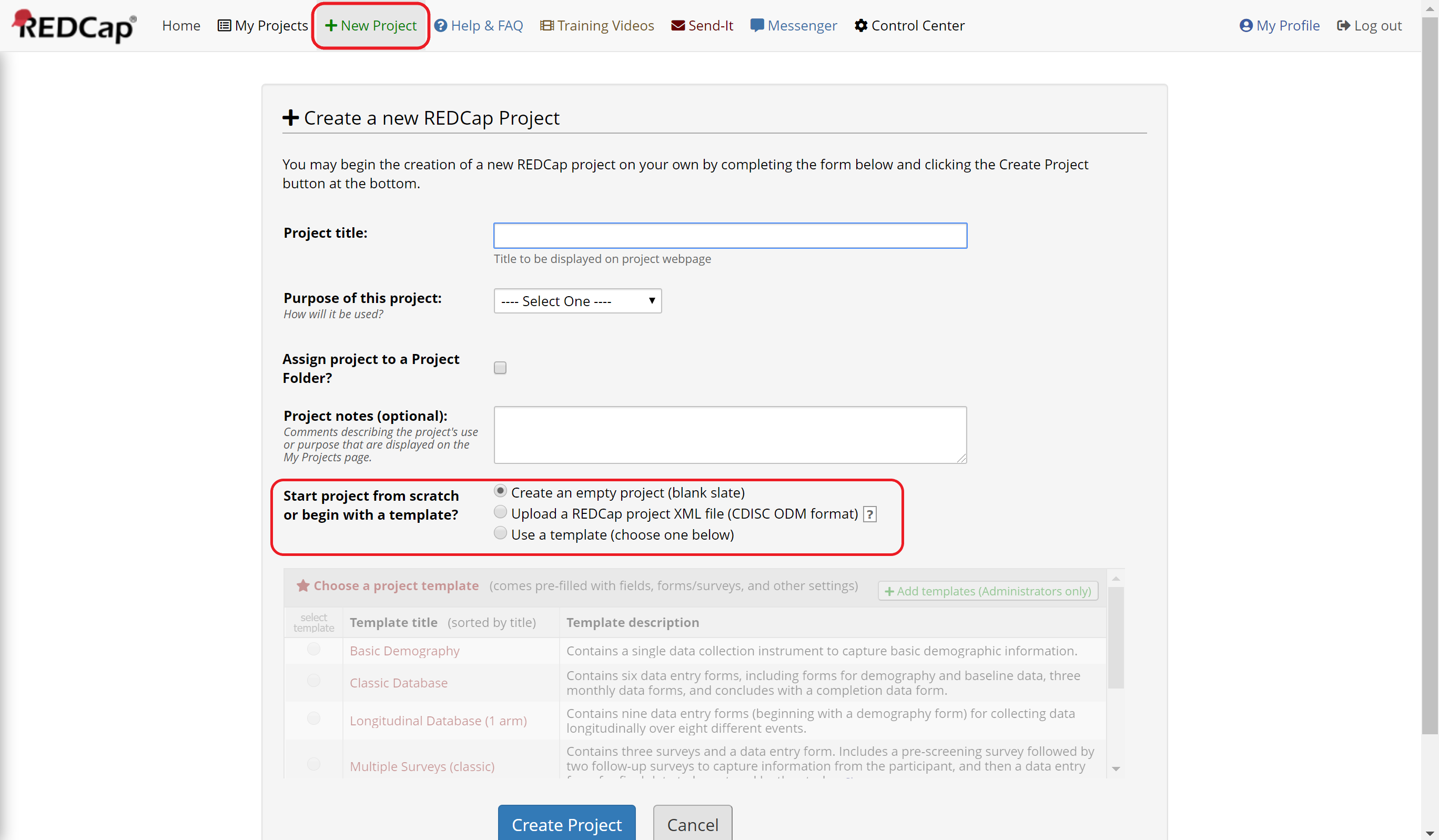Enable Use a template option
Screen dimensions: 1439x840
500,533
